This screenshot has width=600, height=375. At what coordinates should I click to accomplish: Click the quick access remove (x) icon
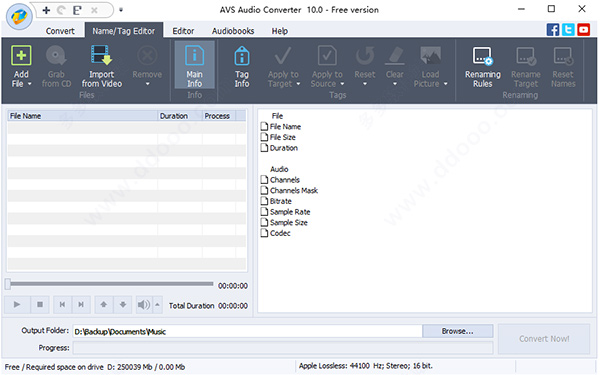point(94,10)
